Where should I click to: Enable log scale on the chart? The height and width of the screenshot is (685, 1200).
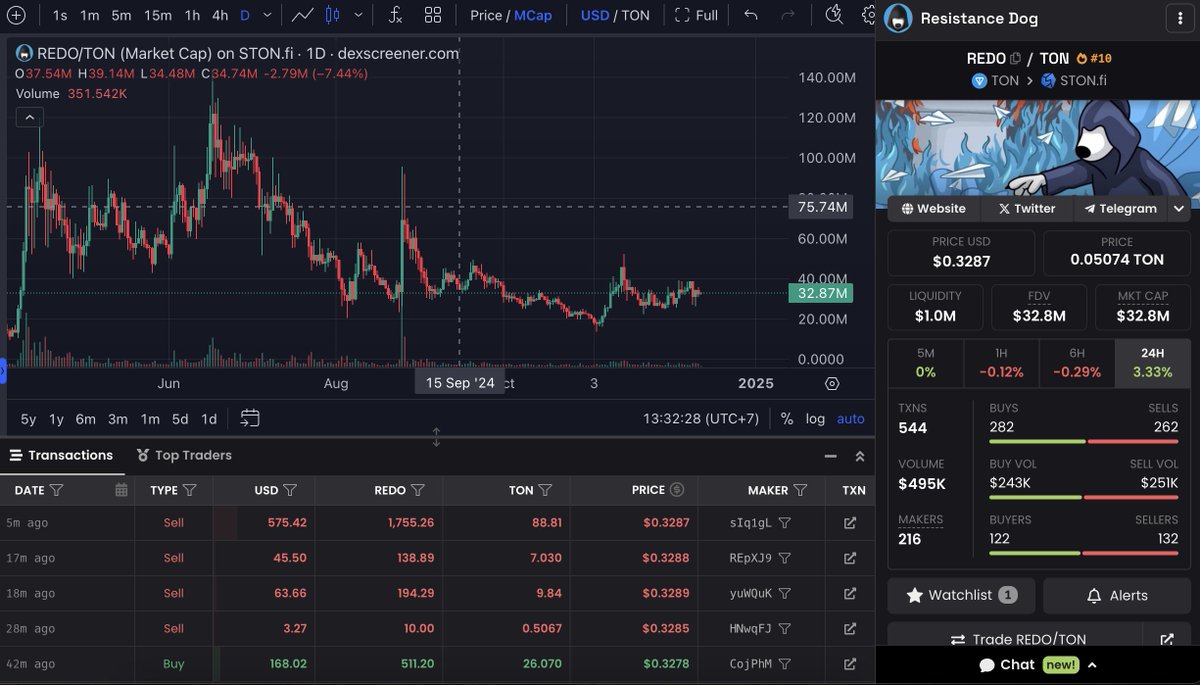click(816, 420)
